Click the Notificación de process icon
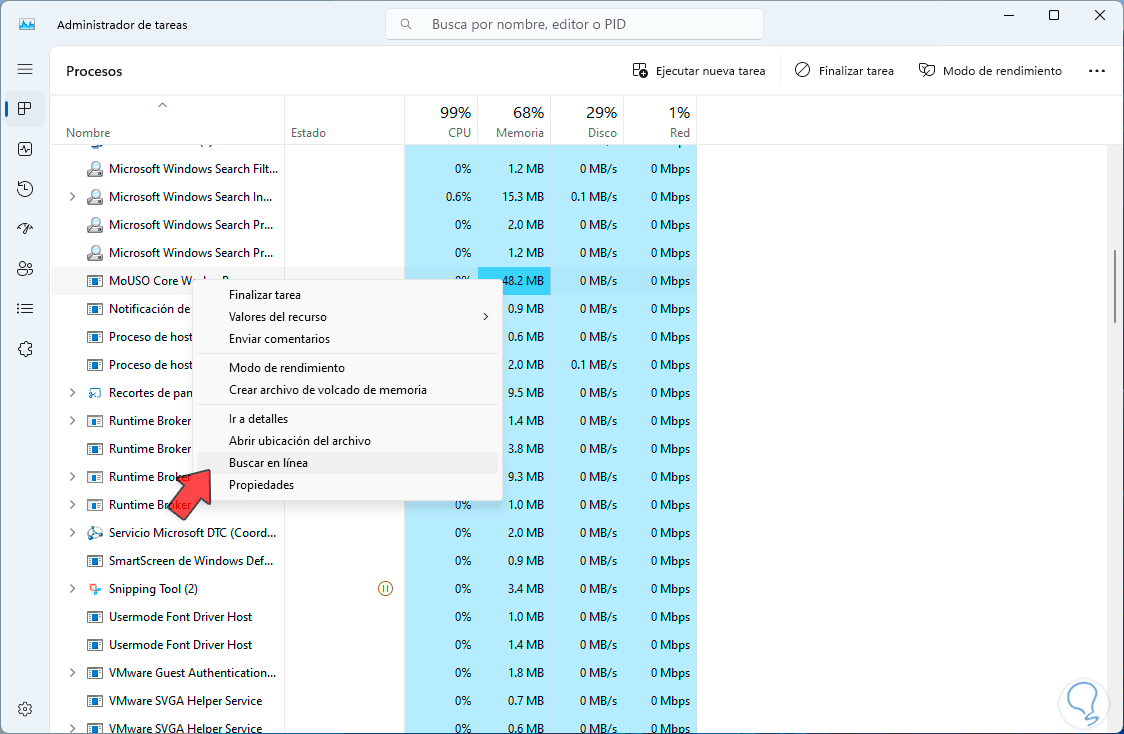The height and width of the screenshot is (734, 1124). tap(95, 309)
